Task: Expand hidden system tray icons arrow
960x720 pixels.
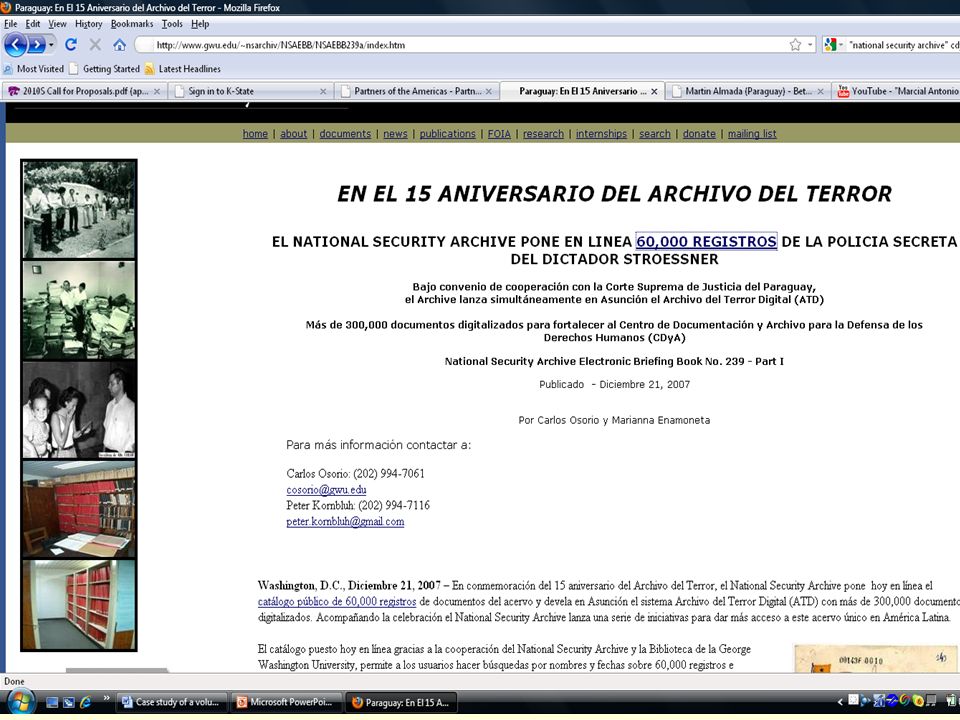Action: click(840, 702)
